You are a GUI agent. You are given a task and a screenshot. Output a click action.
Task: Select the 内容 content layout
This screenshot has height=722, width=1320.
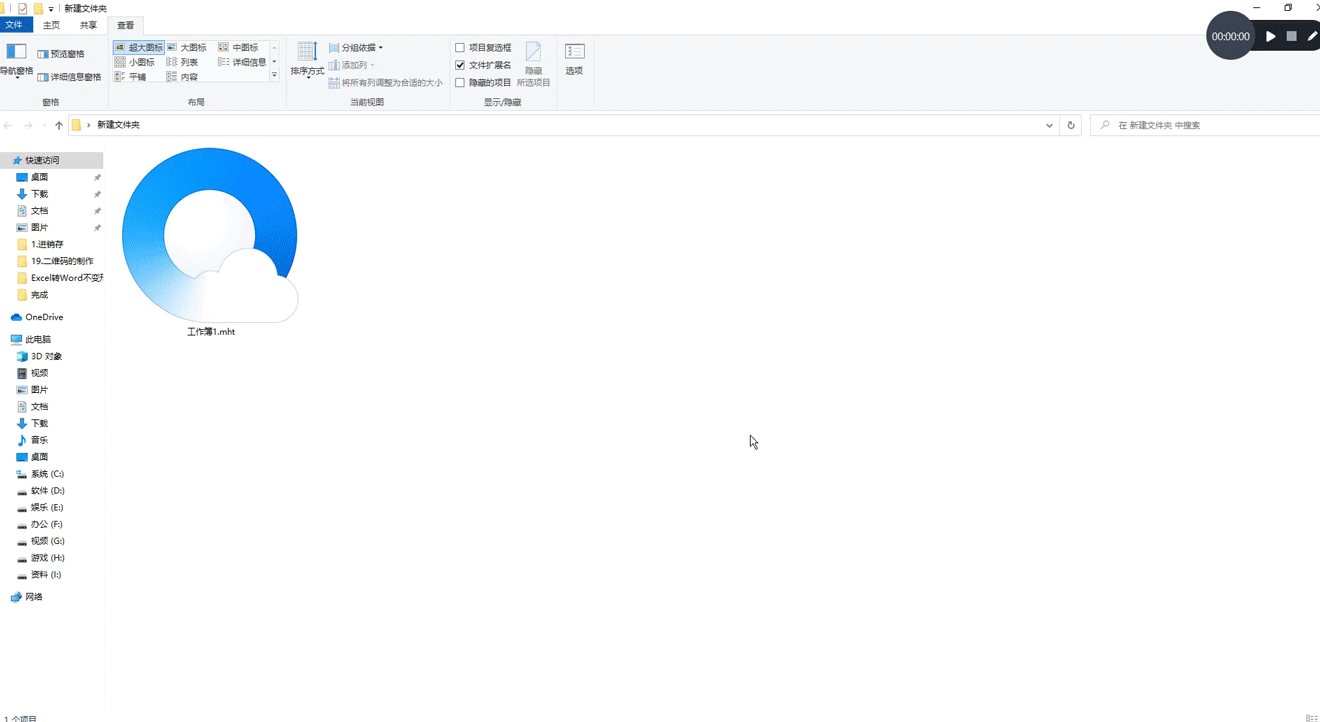click(x=183, y=77)
